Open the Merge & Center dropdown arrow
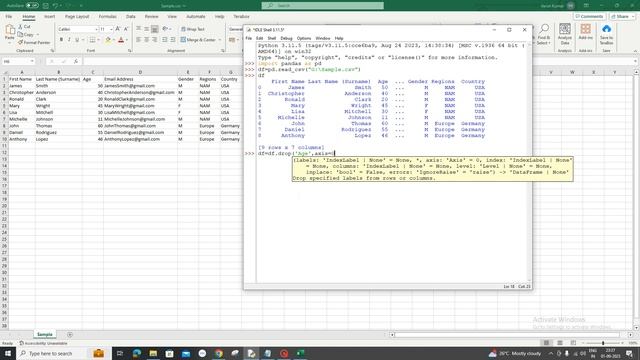This screenshot has height=360, width=640. click(220, 40)
